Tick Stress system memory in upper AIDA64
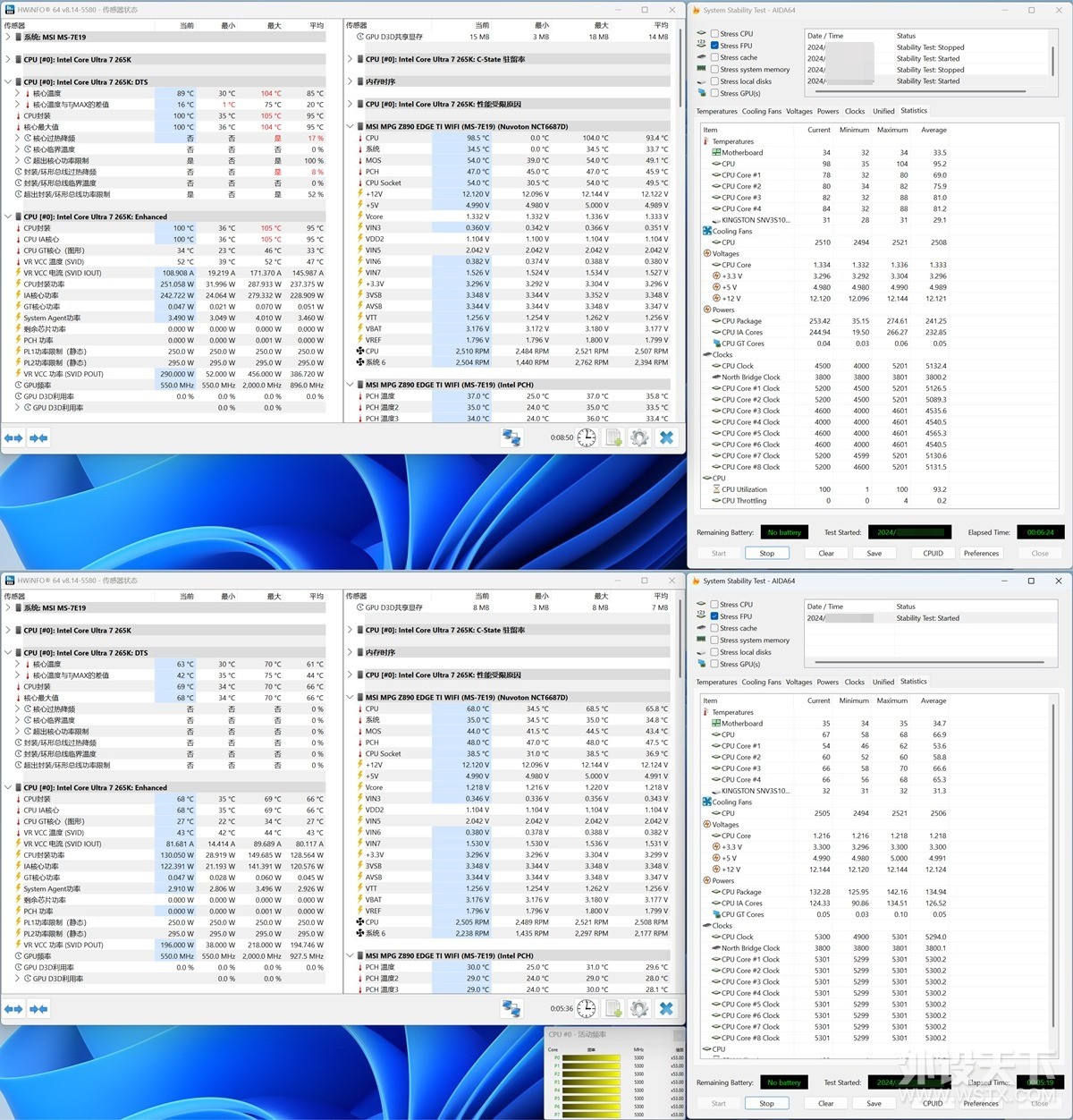Image resolution: width=1073 pixels, height=1120 pixels. [x=714, y=69]
